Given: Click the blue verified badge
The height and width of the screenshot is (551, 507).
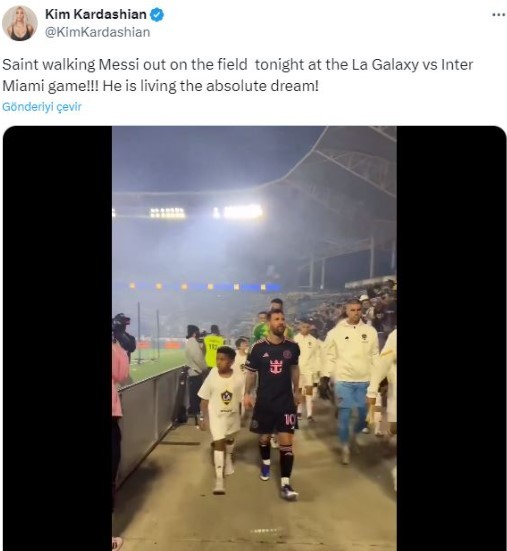Looking at the screenshot, I should point(157,15).
